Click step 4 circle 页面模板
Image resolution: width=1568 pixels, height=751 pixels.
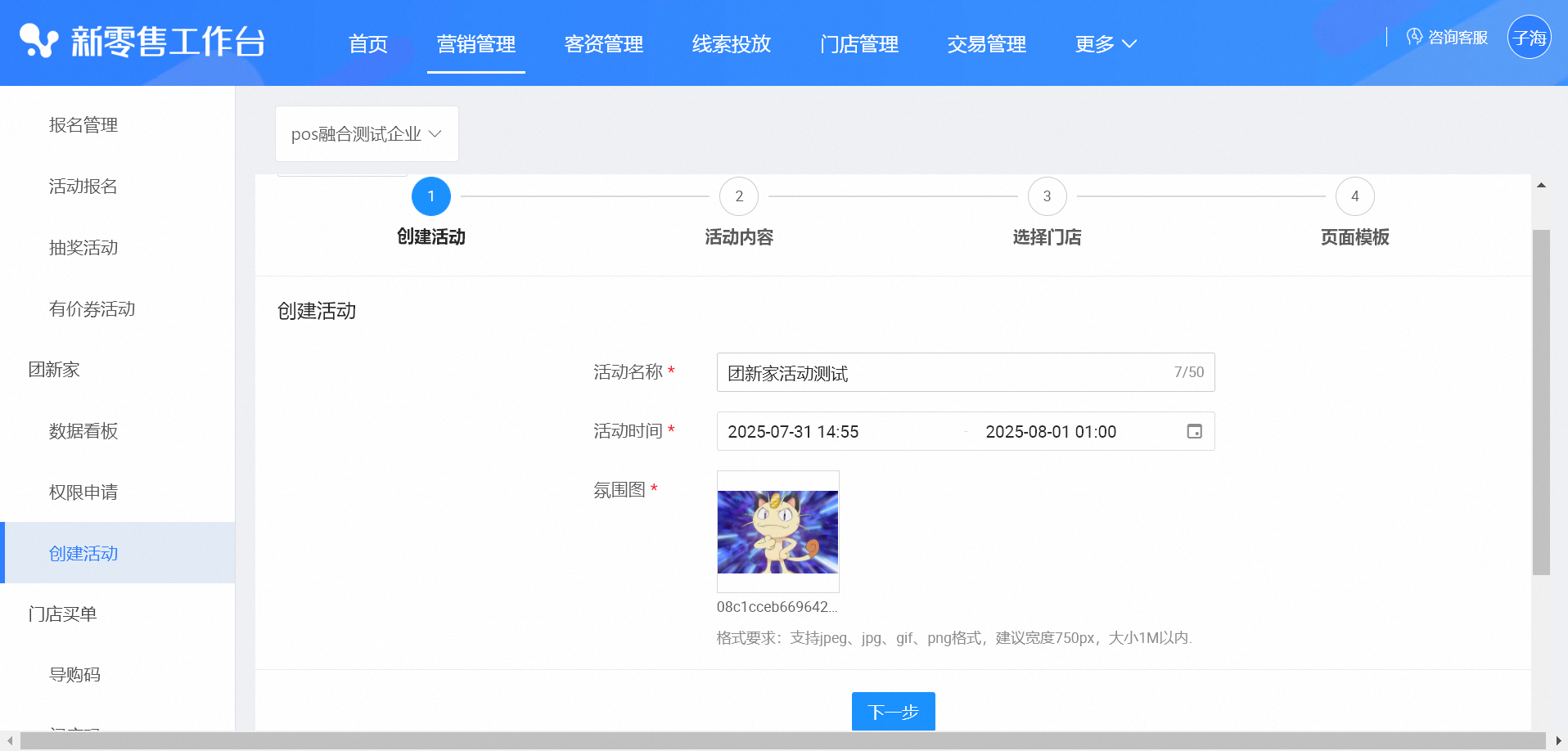1354,196
